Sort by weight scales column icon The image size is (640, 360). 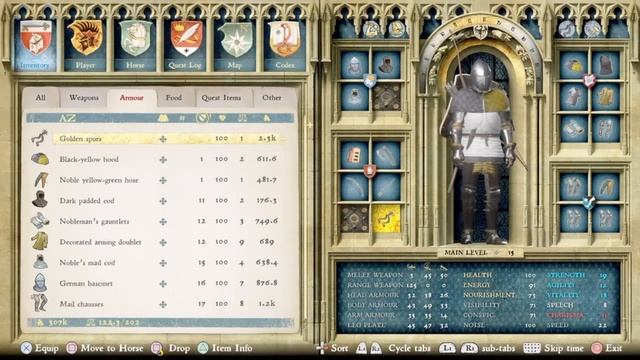[x=242, y=118]
